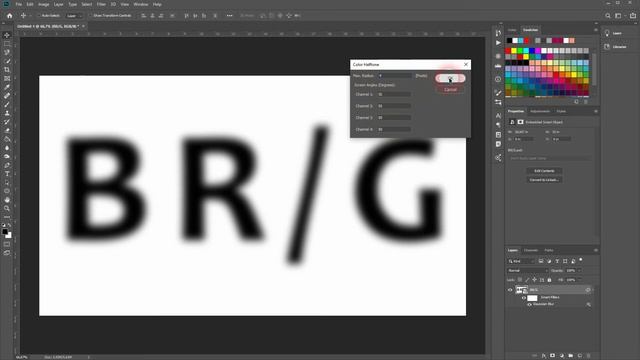Select the Rectangular Marquee tool

pyautogui.click(x=7, y=44)
